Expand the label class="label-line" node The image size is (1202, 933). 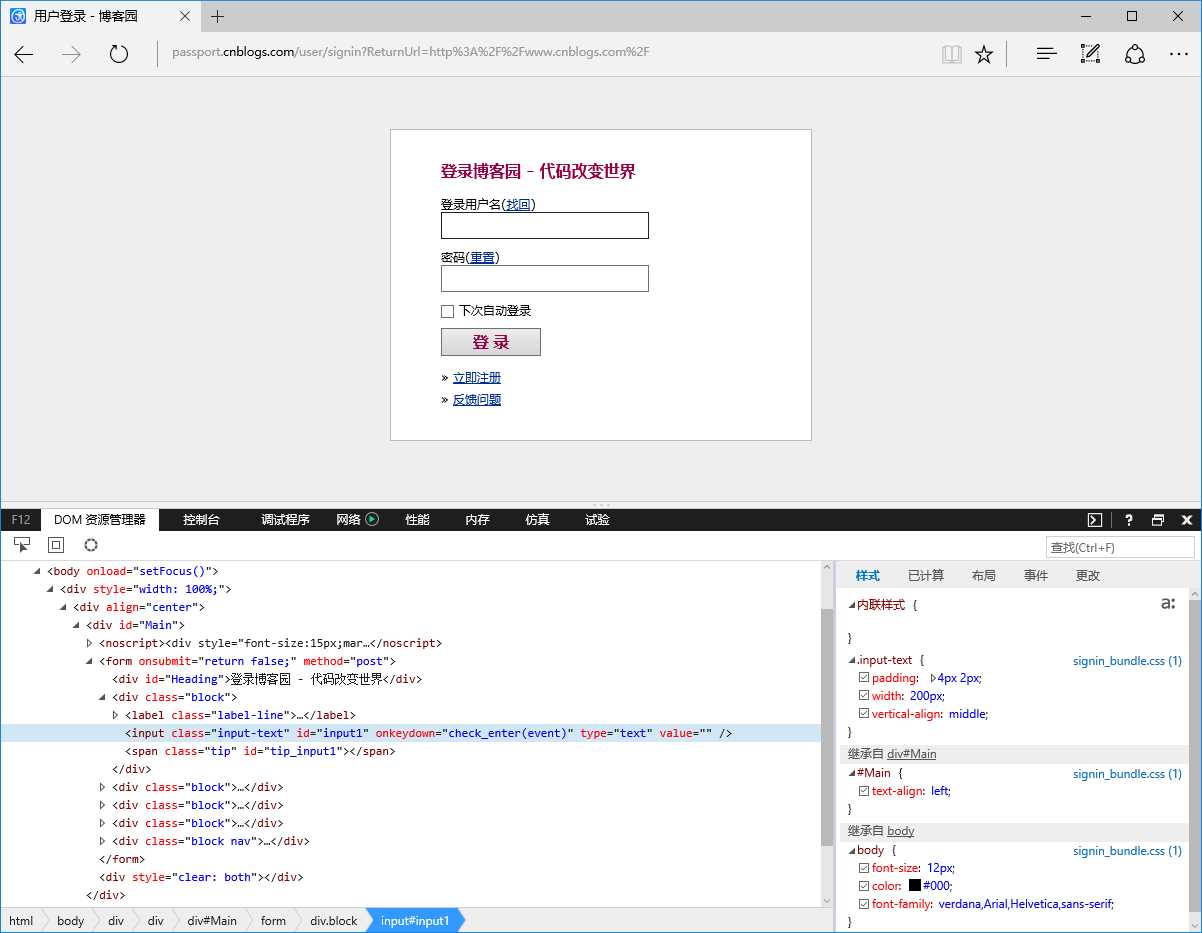pos(115,715)
